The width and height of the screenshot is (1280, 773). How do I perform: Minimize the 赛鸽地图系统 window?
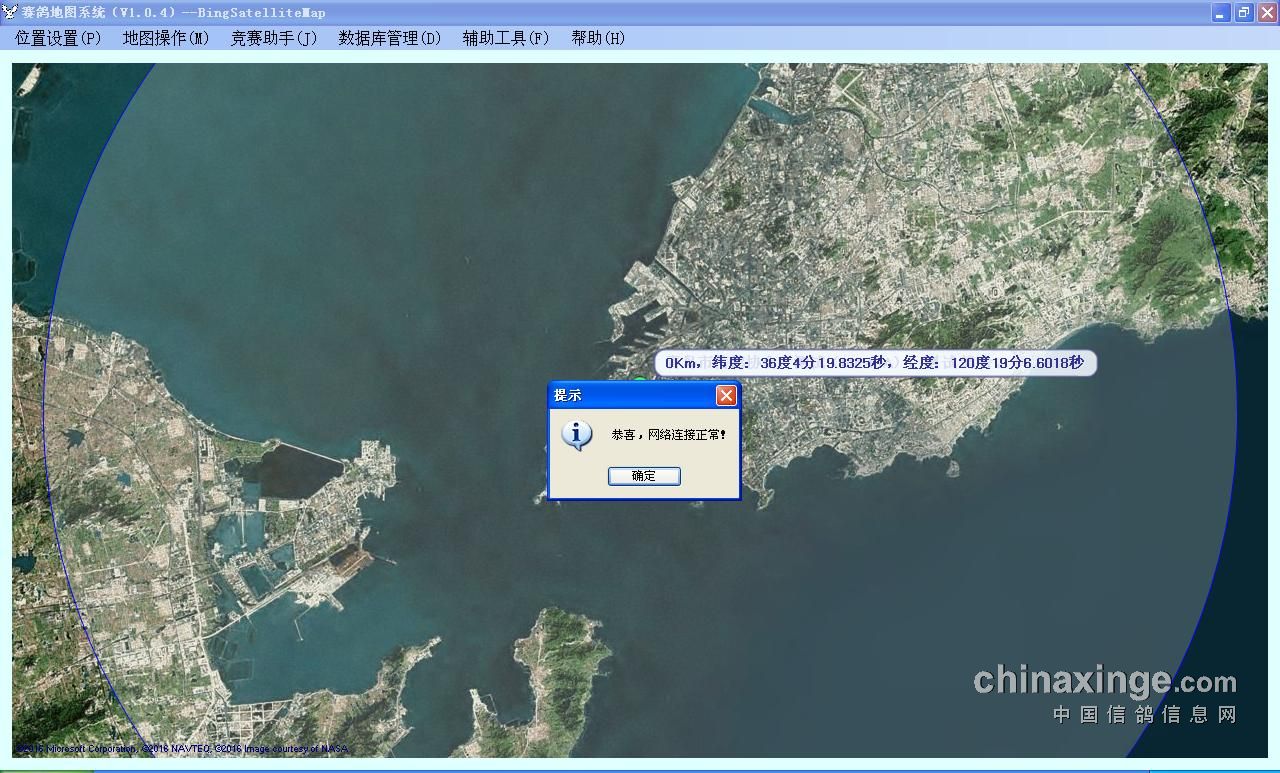1221,12
